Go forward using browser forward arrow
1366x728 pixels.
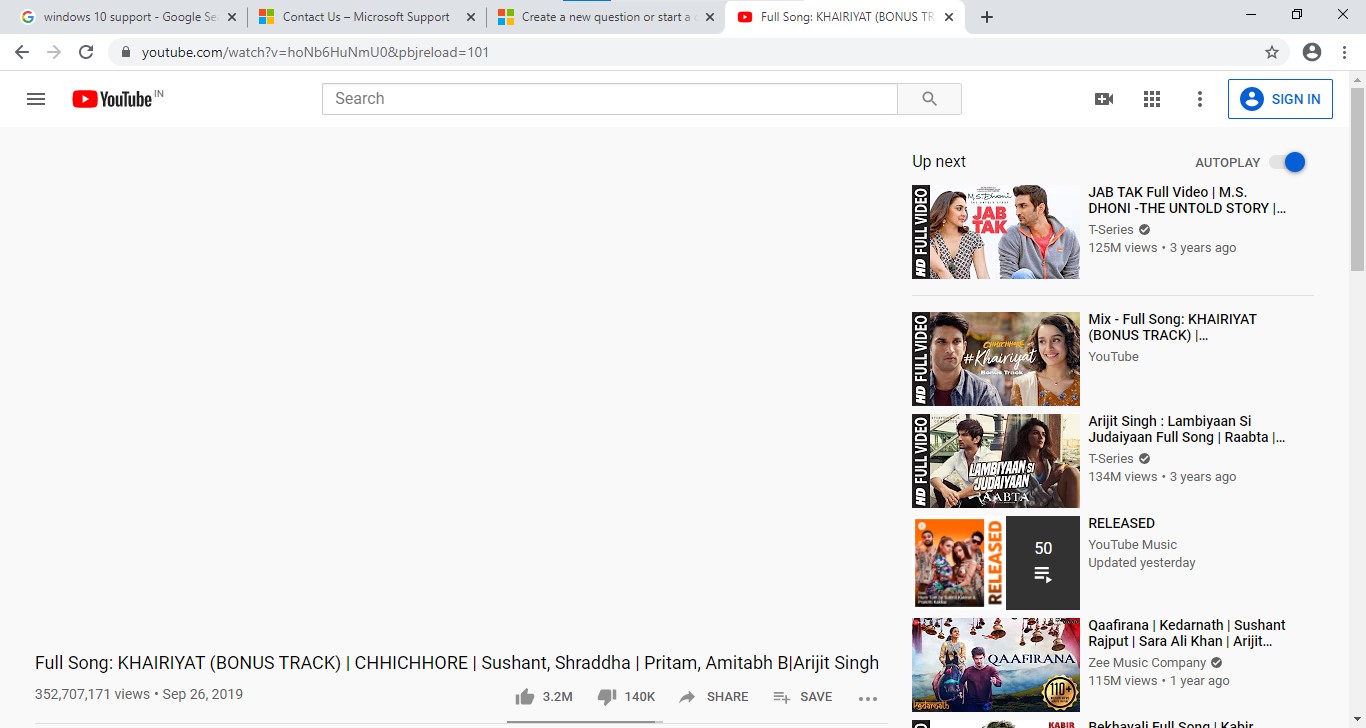pyautogui.click(x=54, y=52)
